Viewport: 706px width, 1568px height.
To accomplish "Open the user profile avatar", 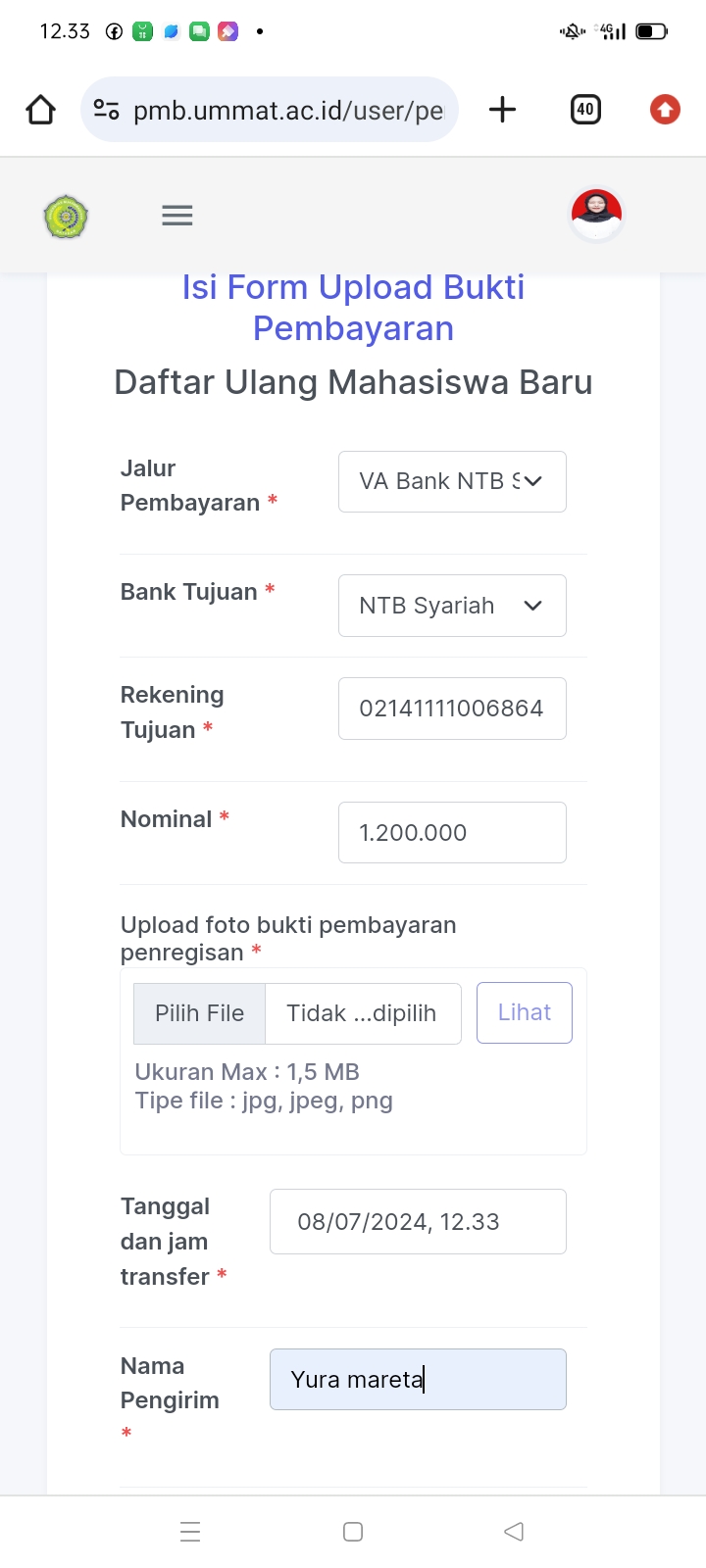I will point(596,213).
